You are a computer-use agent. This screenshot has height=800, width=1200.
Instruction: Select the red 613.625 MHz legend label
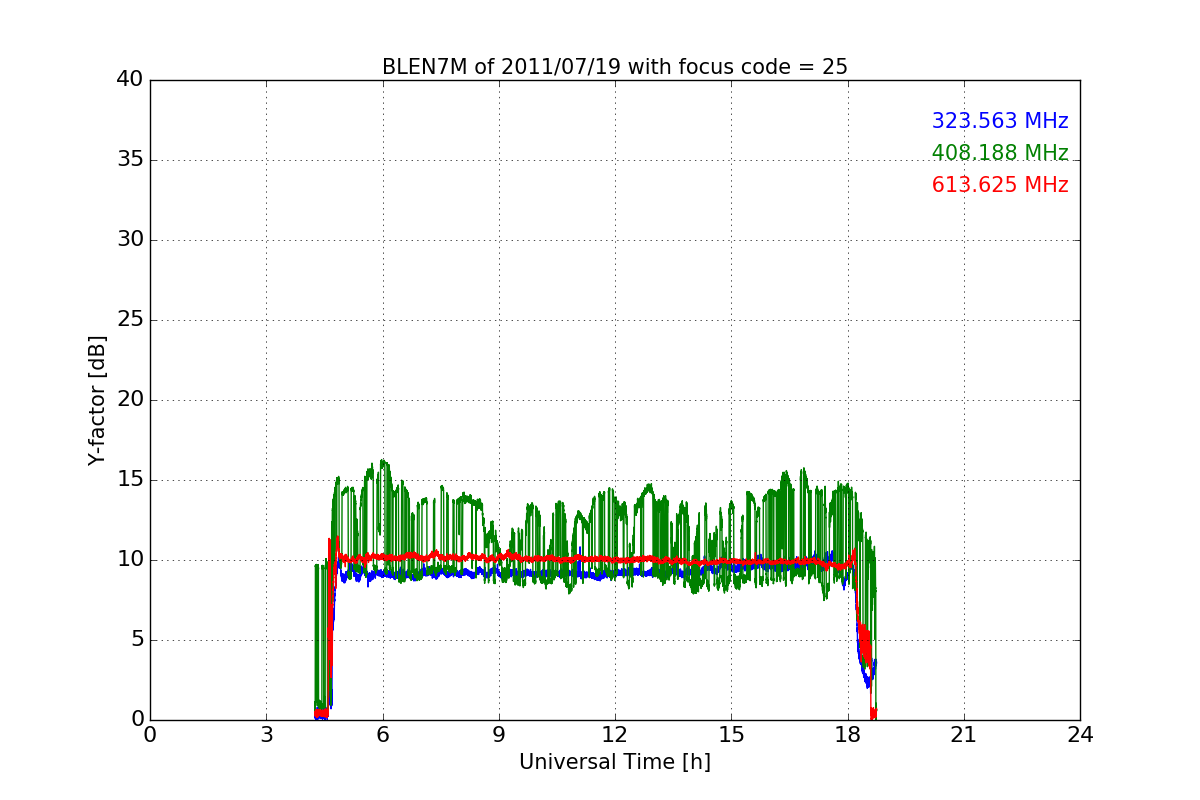pos(1000,185)
